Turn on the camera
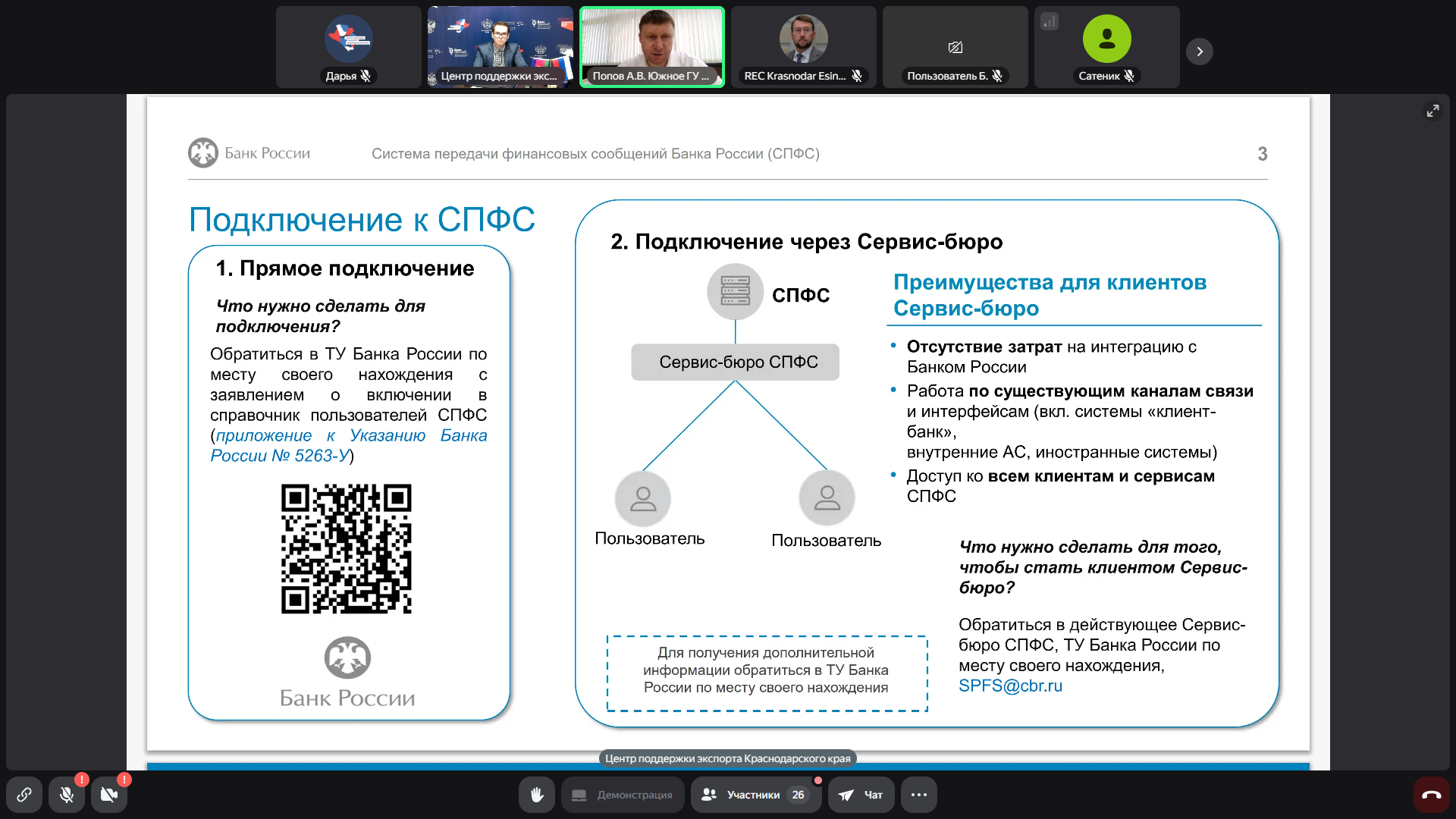Screen dimensions: 1456x819 pyautogui.click(x=109, y=795)
